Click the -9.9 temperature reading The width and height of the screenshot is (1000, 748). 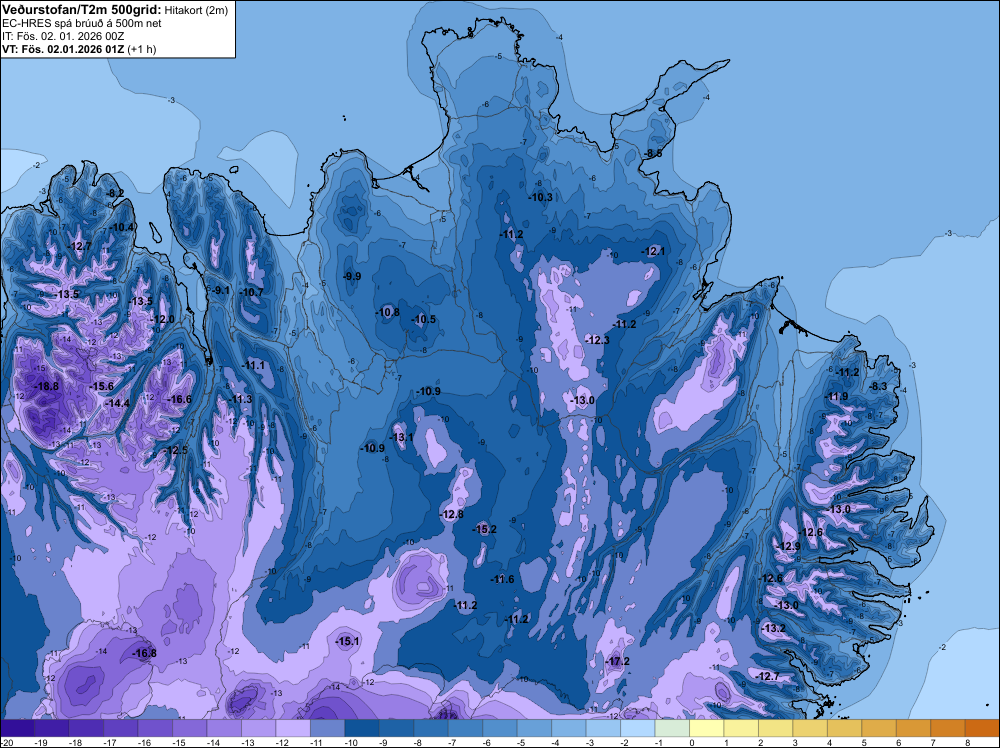point(352,277)
